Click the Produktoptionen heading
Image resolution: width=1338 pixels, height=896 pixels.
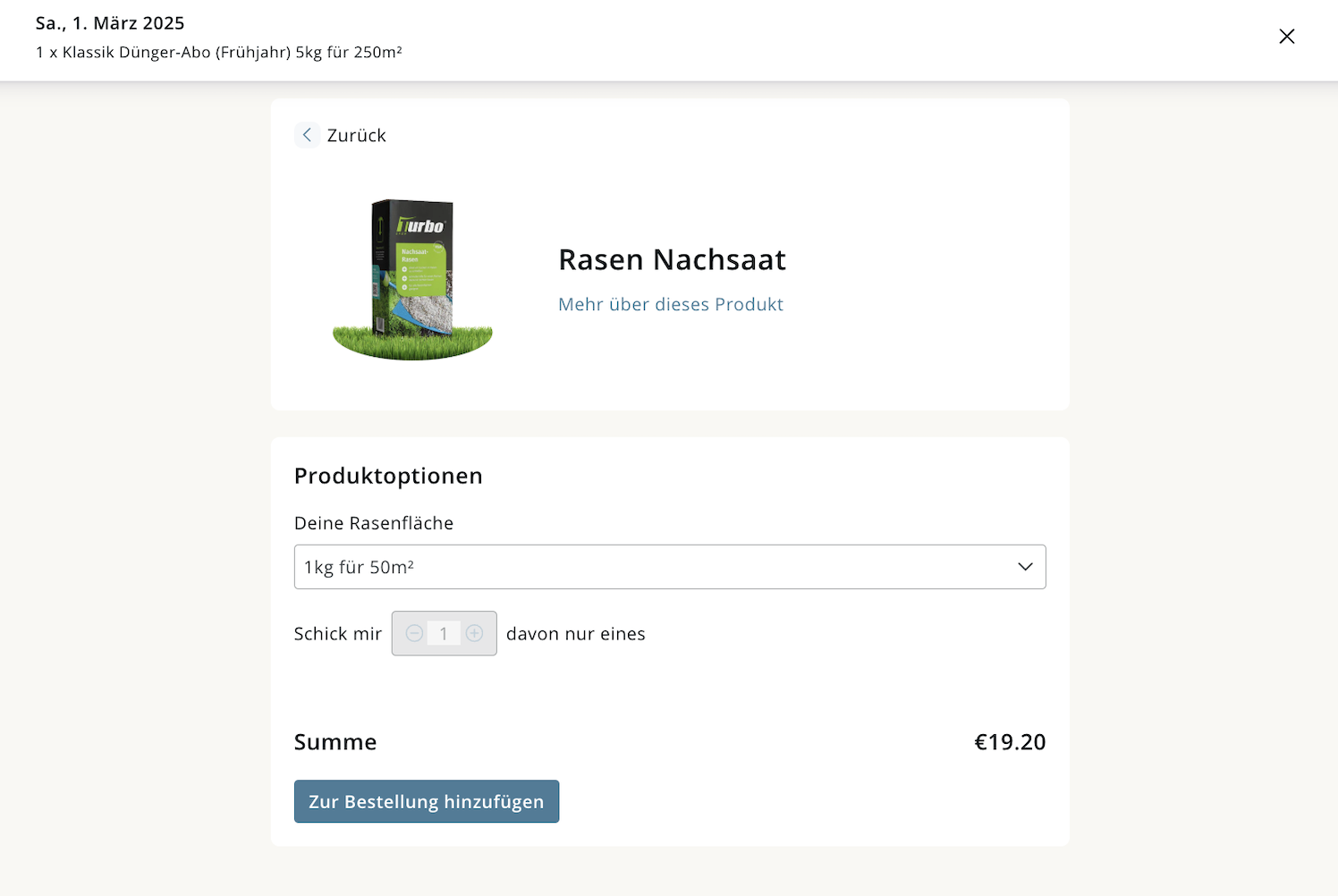[388, 476]
